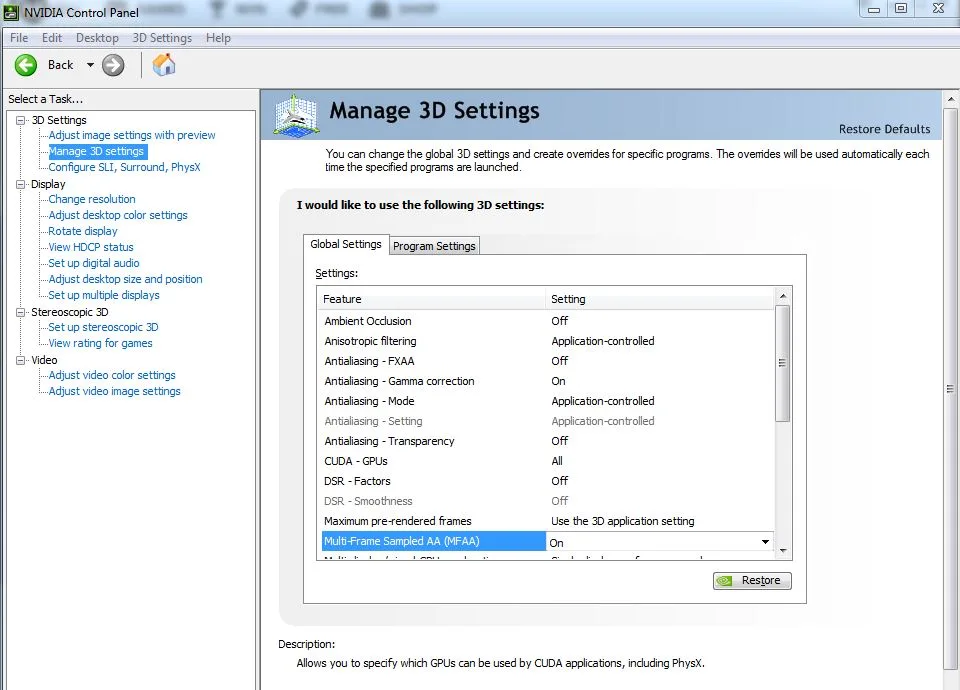Viewport: 960px width, 690px height.
Task: Click Off value for Ambient Occlusion
Action: coord(560,321)
